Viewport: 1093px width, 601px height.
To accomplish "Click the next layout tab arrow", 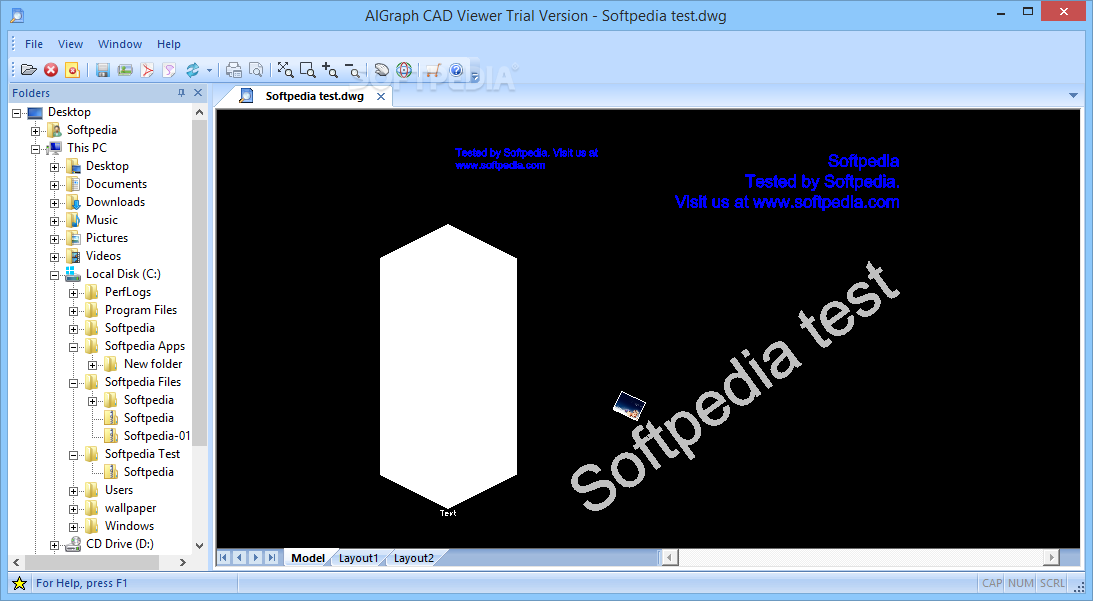I will 256,557.
